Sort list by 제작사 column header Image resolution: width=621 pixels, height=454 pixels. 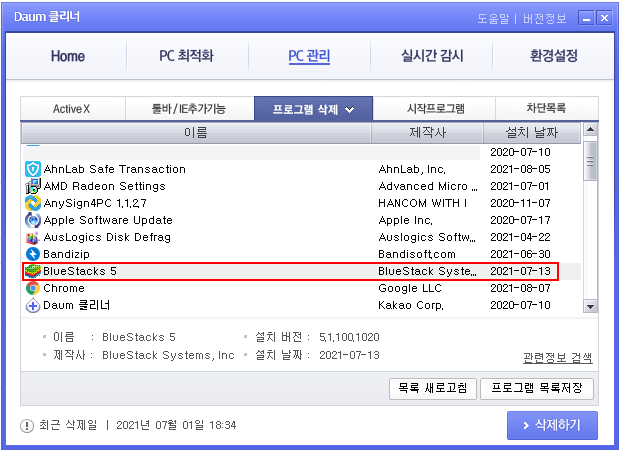[427, 132]
